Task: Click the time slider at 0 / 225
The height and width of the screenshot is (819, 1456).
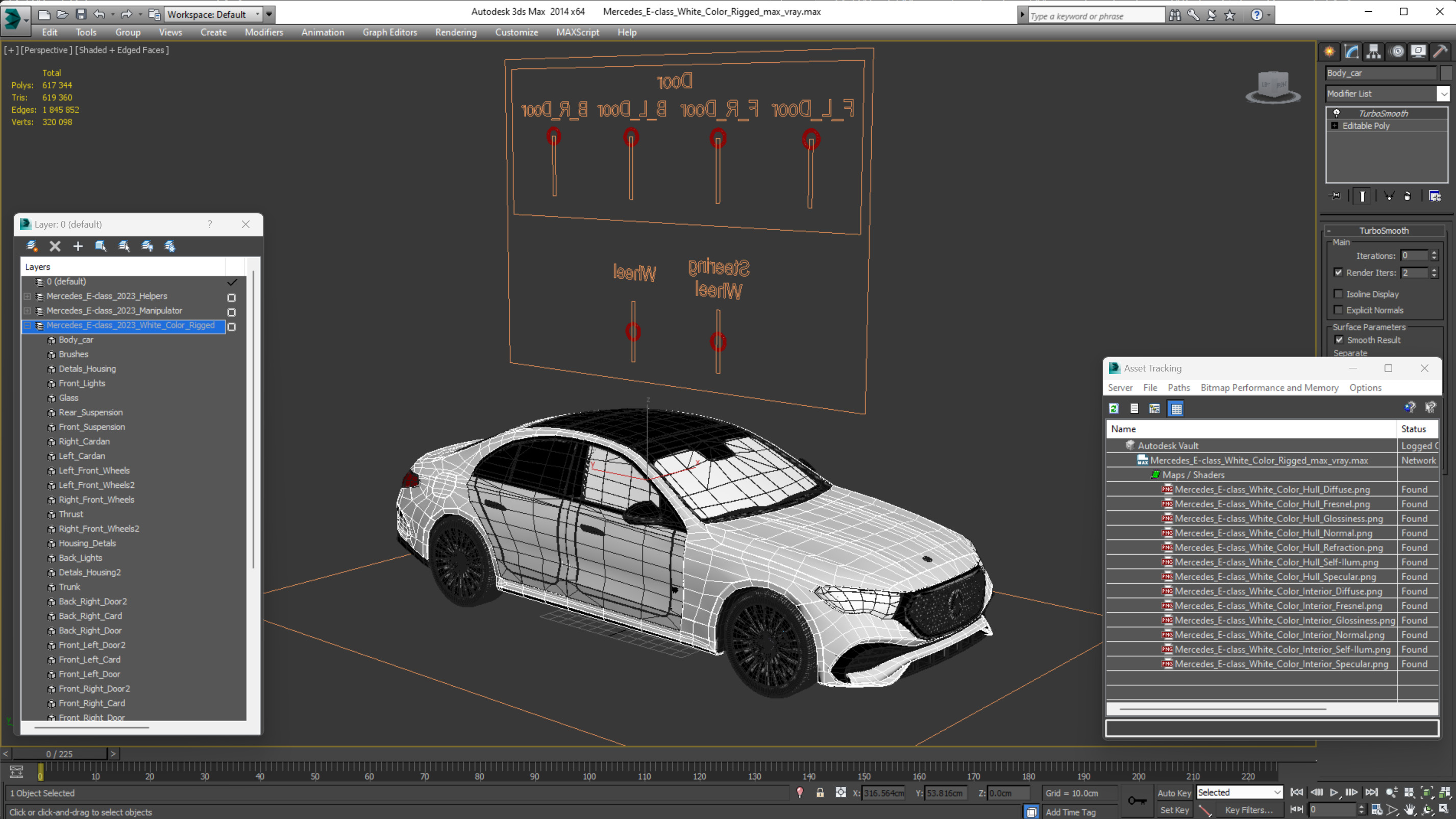Action: [x=59, y=754]
